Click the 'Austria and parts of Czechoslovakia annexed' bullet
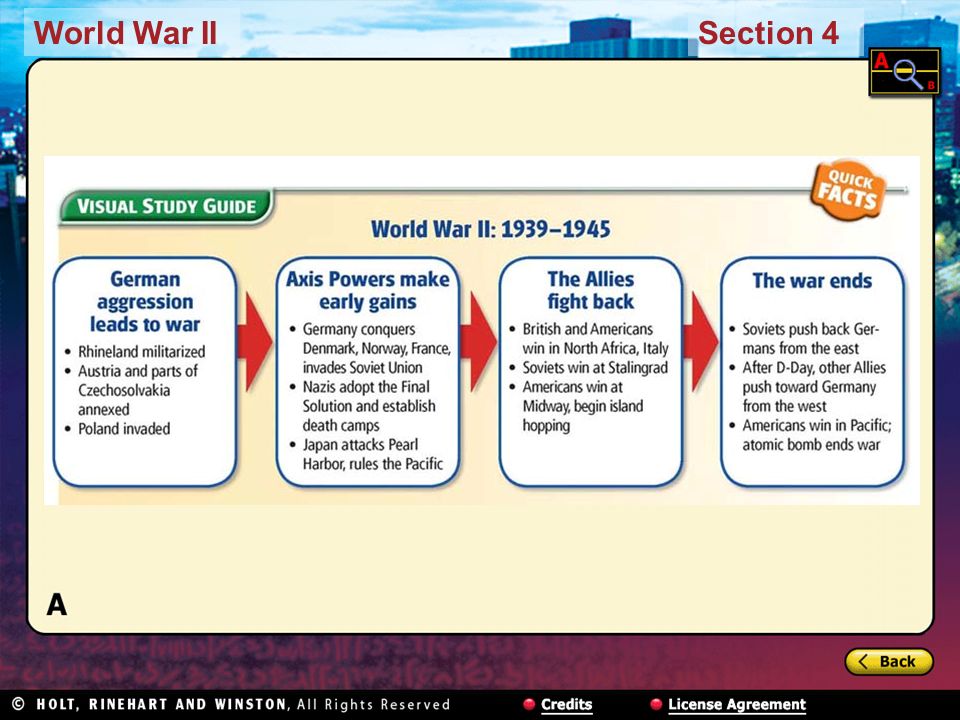This screenshot has width=960, height=720. (131, 390)
